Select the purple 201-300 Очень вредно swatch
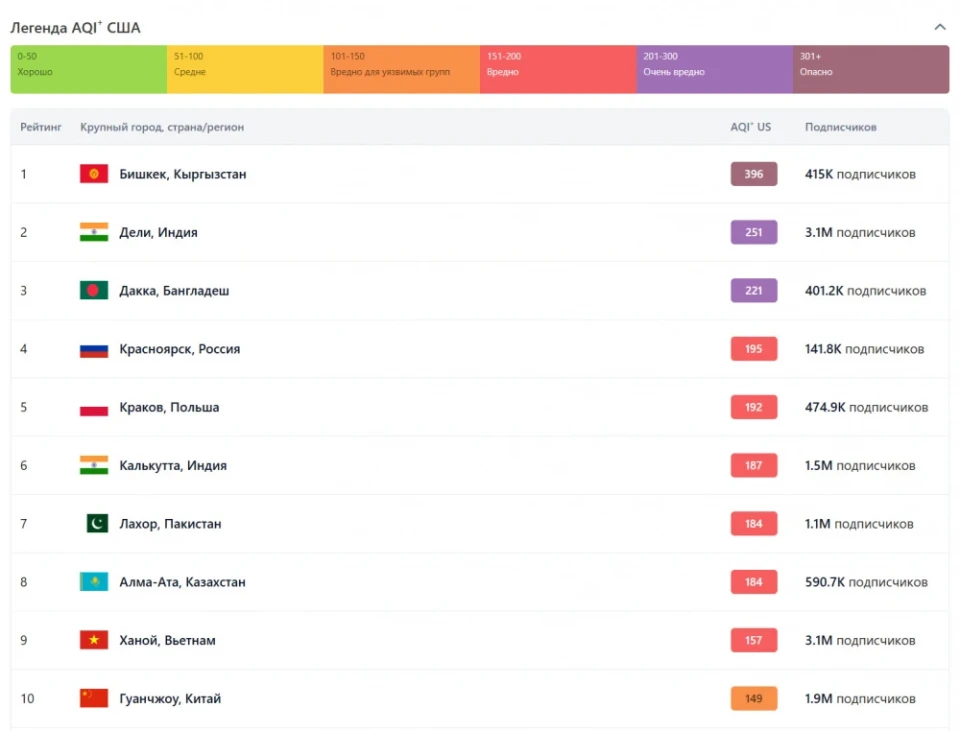960x731 pixels. click(714, 69)
